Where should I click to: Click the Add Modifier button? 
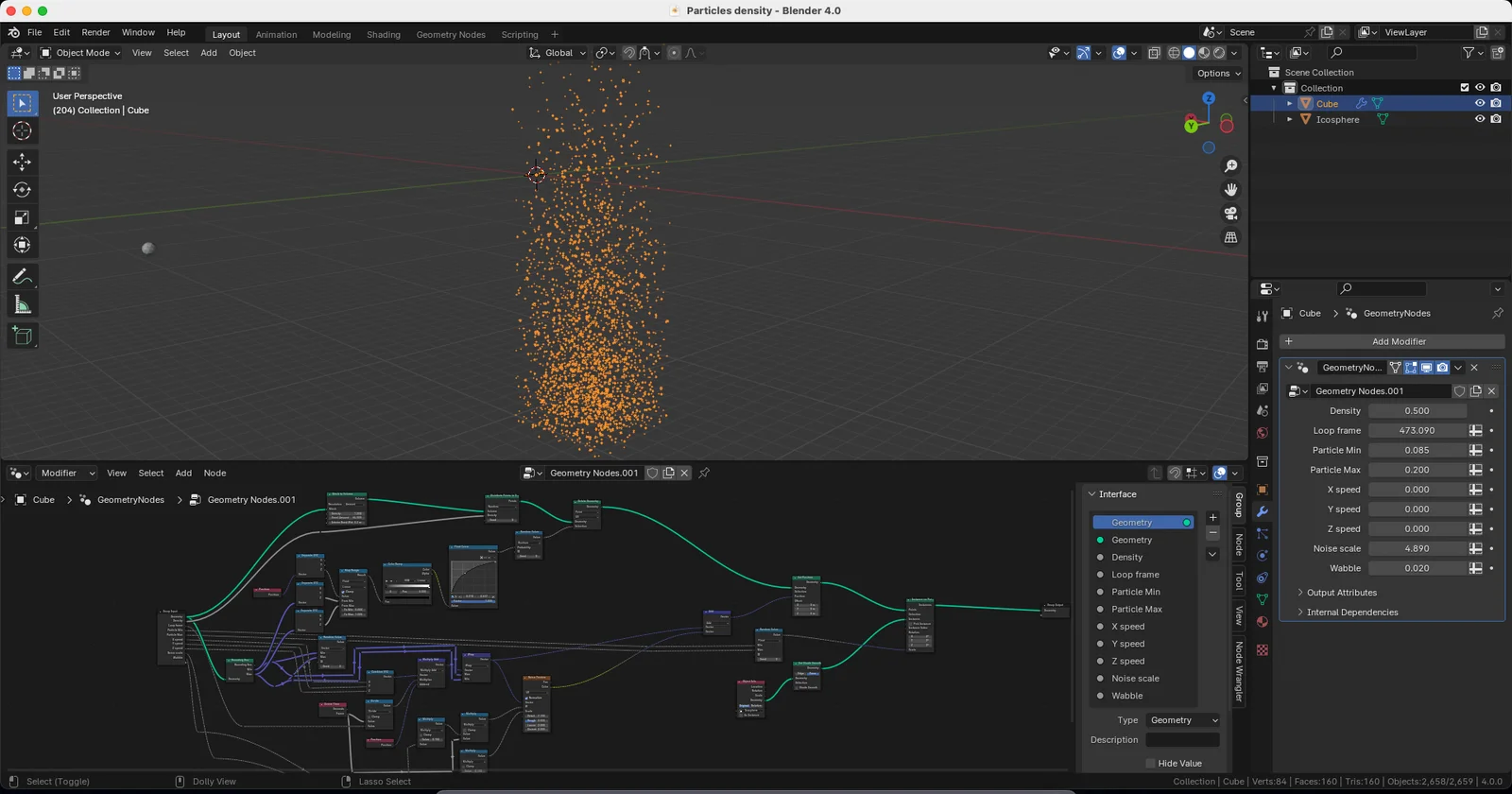1391,341
